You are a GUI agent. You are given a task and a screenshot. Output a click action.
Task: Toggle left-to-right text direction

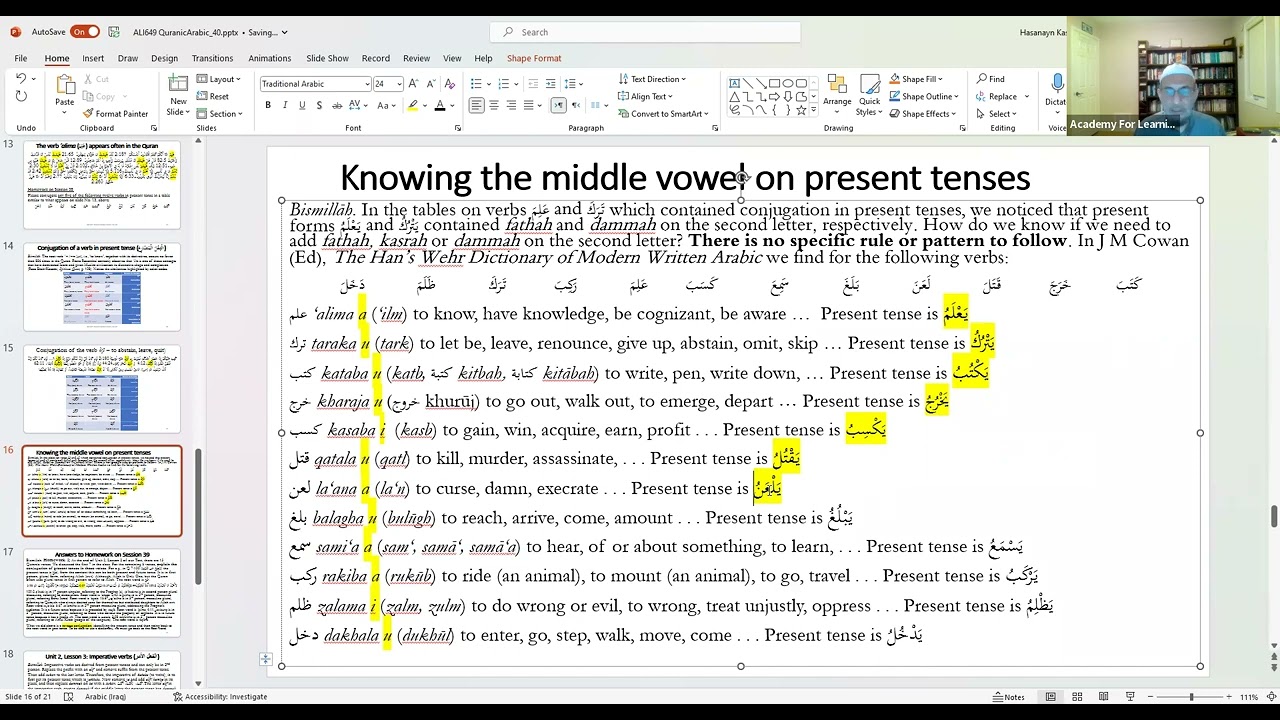point(559,105)
